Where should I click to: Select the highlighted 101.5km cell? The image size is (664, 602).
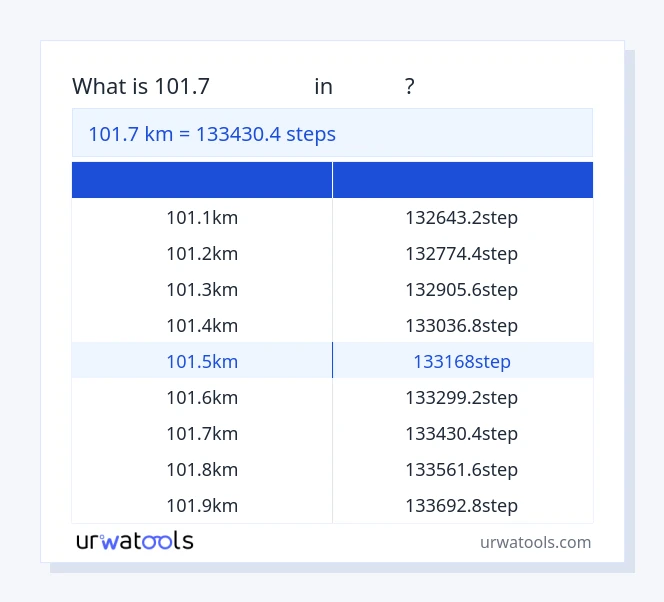point(202,361)
